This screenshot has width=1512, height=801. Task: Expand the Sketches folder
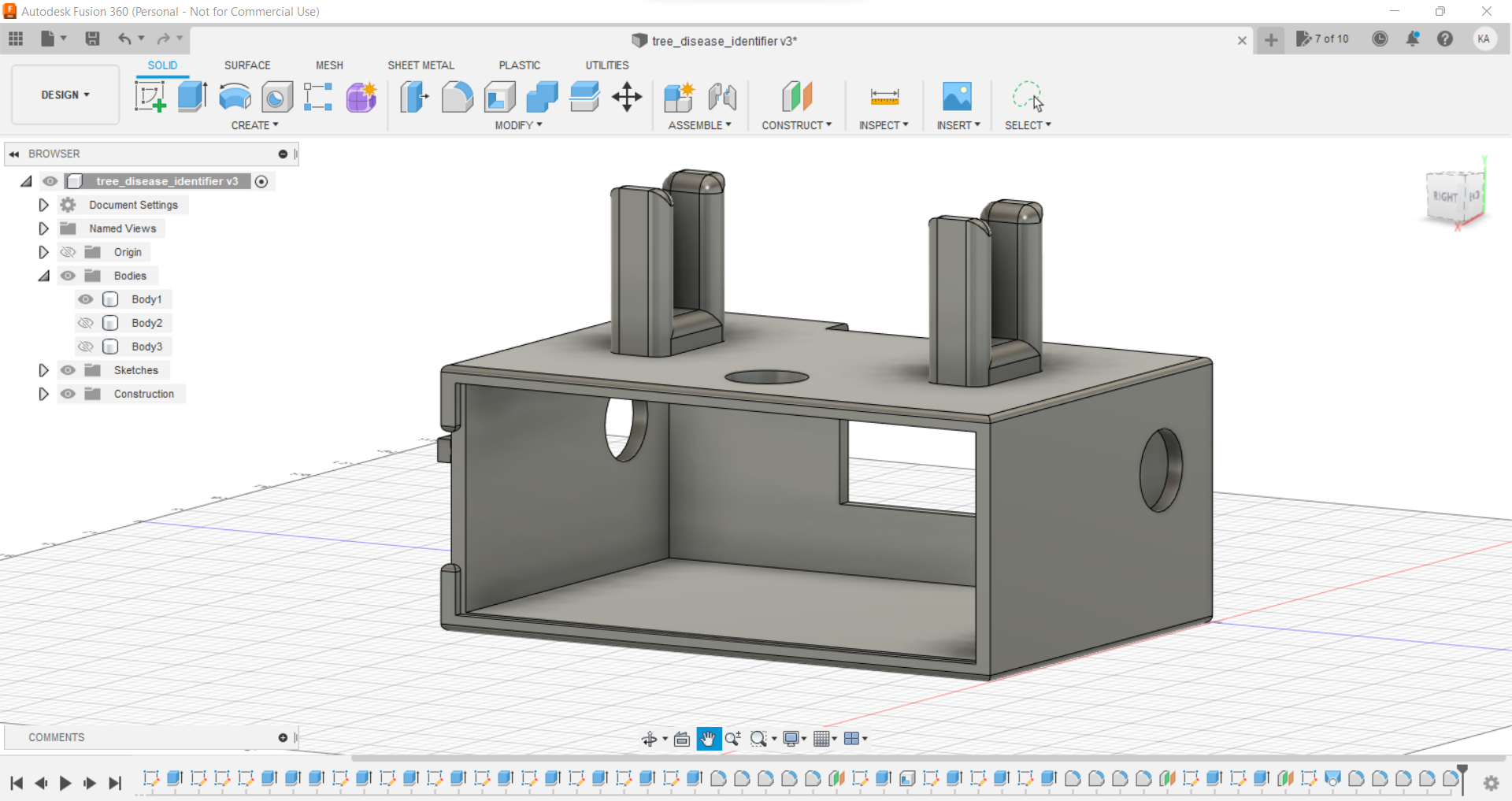pos(43,370)
